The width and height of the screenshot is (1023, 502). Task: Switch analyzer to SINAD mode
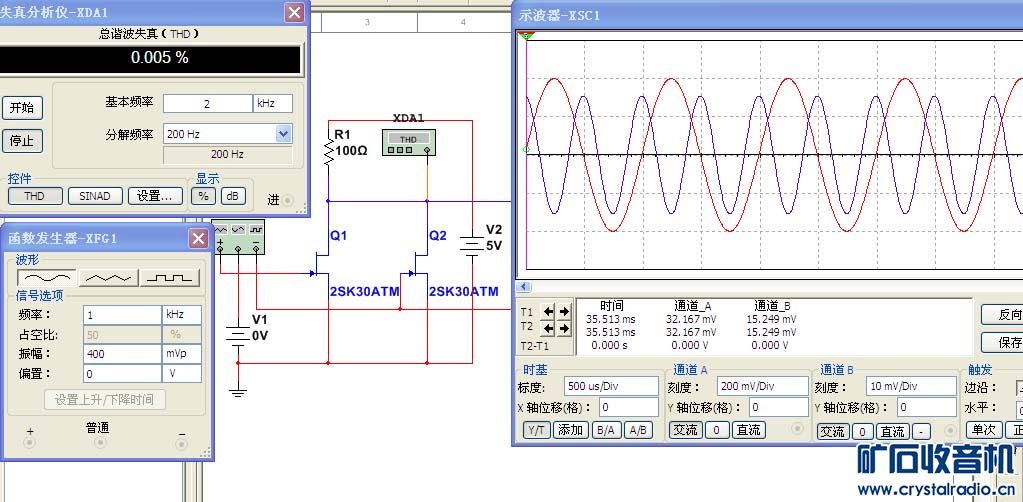tap(95, 196)
